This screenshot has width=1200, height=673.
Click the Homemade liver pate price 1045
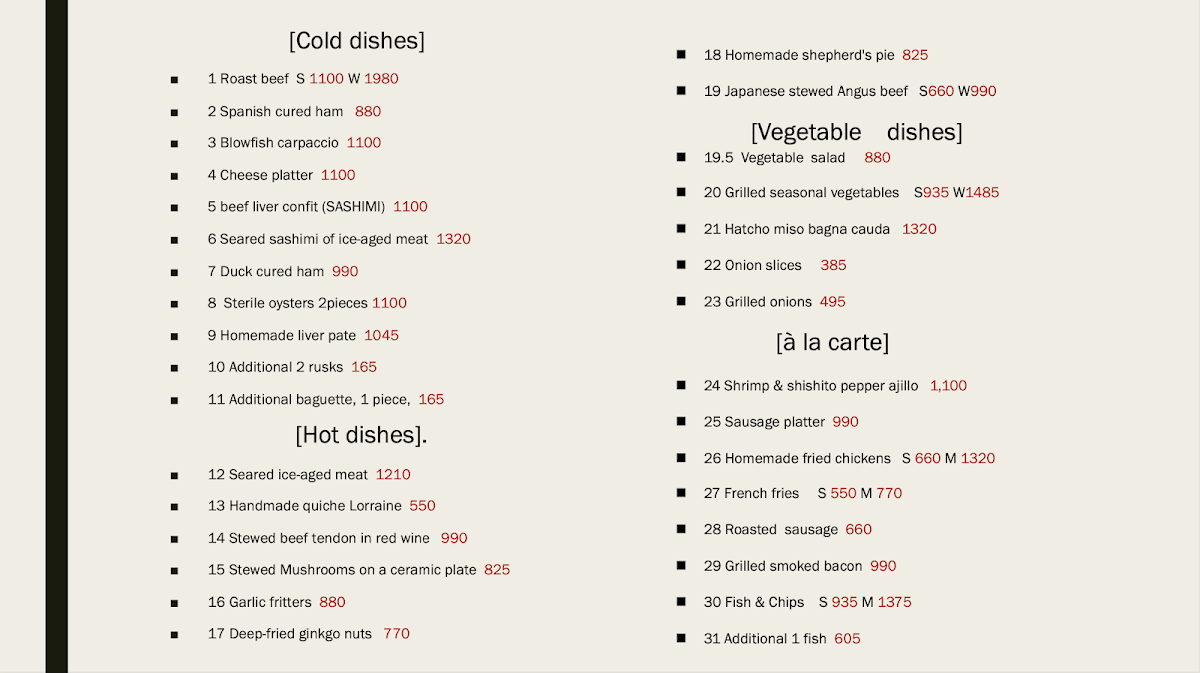tap(381, 335)
